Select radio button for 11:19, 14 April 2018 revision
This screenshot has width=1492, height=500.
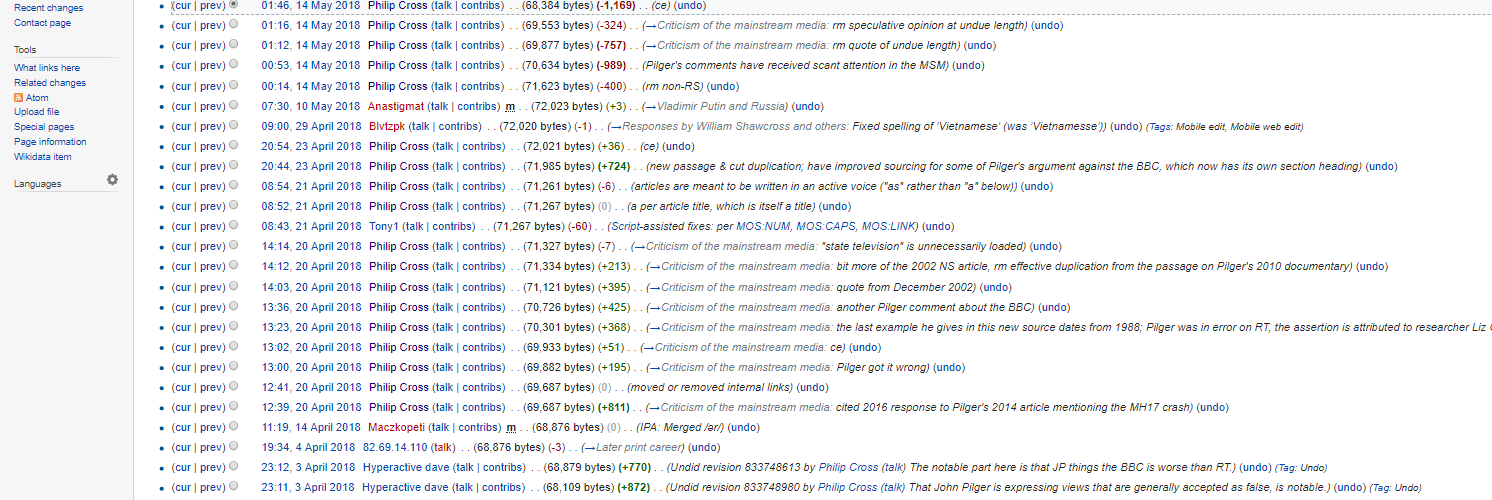[233, 427]
